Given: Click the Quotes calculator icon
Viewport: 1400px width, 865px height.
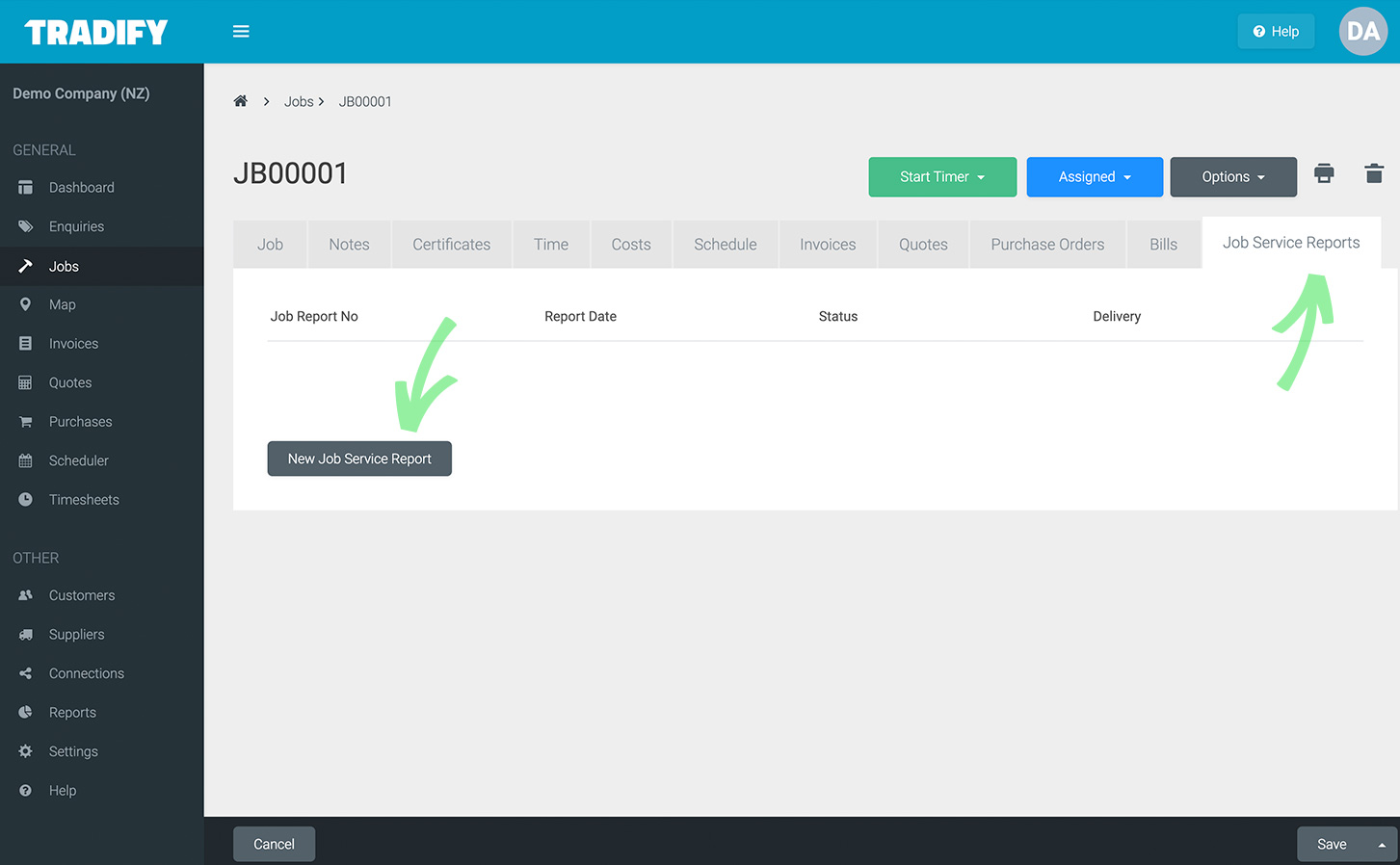Looking at the screenshot, I should (x=26, y=382).
